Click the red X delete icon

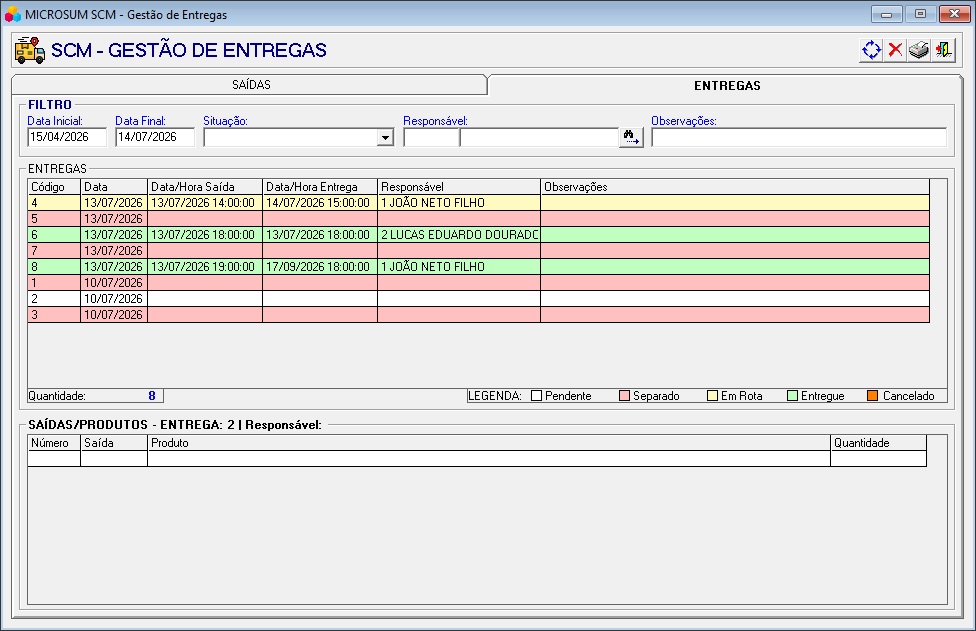click(895, 50)
